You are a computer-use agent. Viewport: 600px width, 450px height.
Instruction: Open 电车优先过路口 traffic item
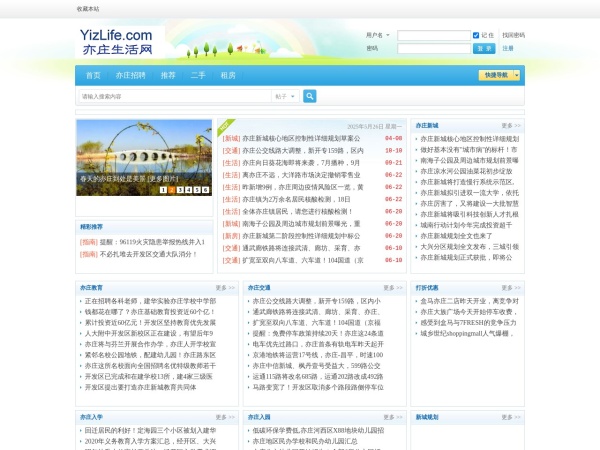[318, 344]
